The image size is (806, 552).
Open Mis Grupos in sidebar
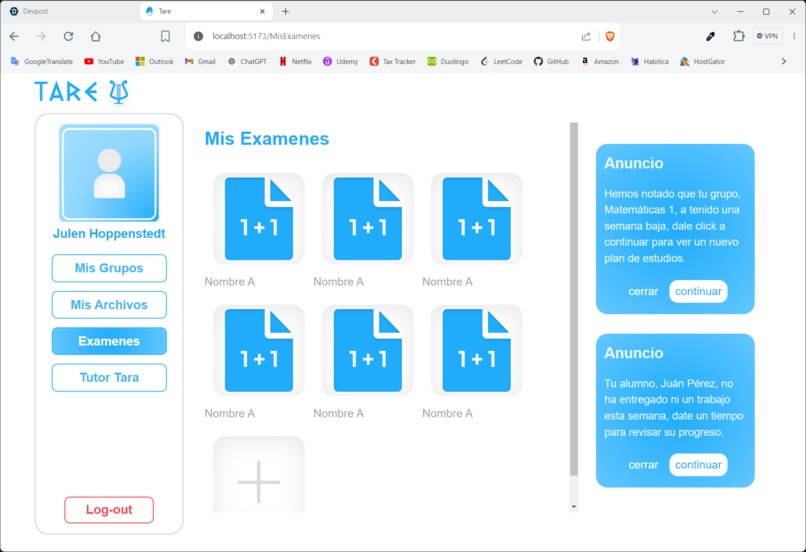(x=109, y=268)
